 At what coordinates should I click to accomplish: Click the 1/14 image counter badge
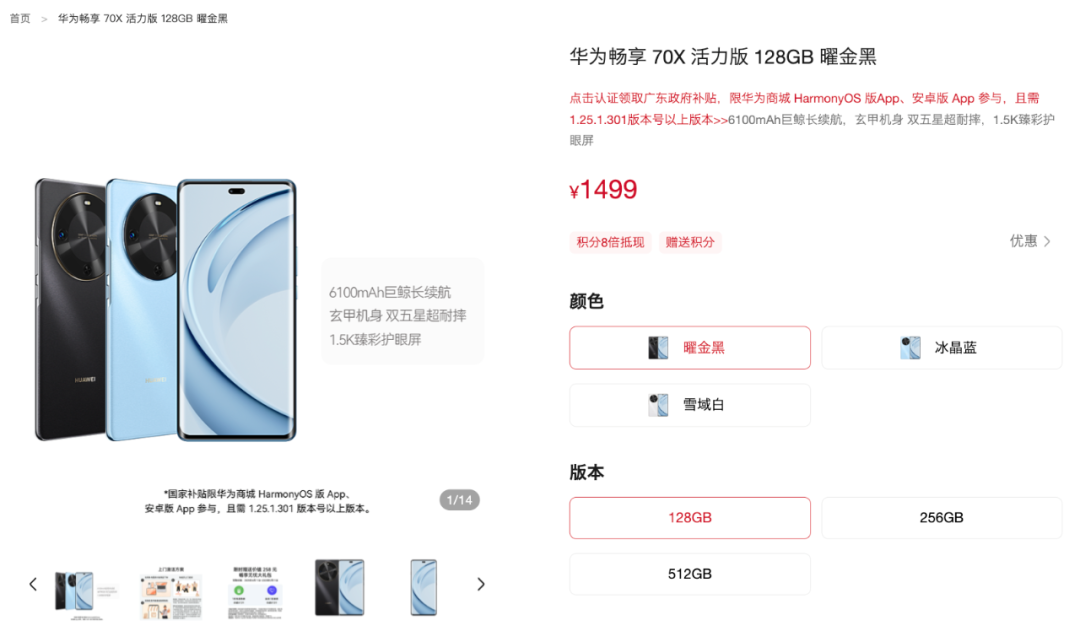(x=459, y=500)
